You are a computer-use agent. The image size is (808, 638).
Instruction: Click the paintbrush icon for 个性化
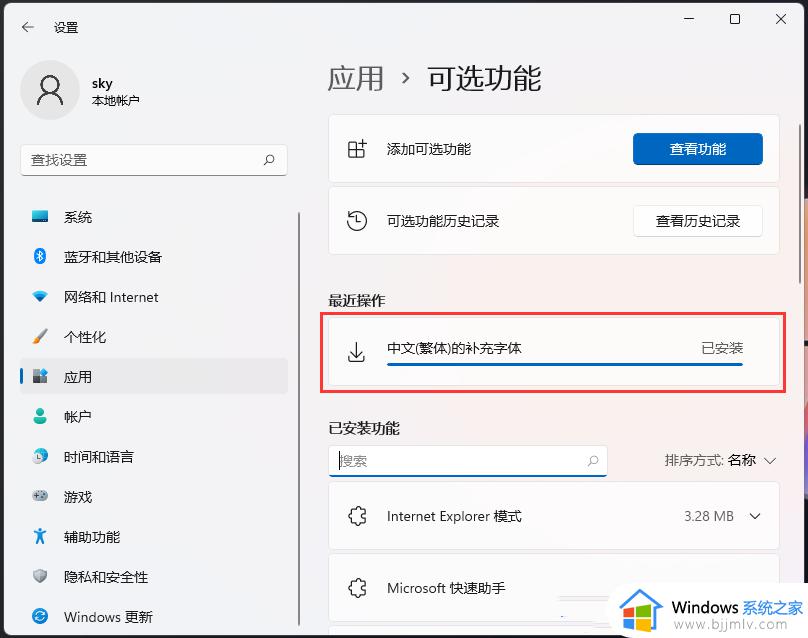tap(40, 337)
